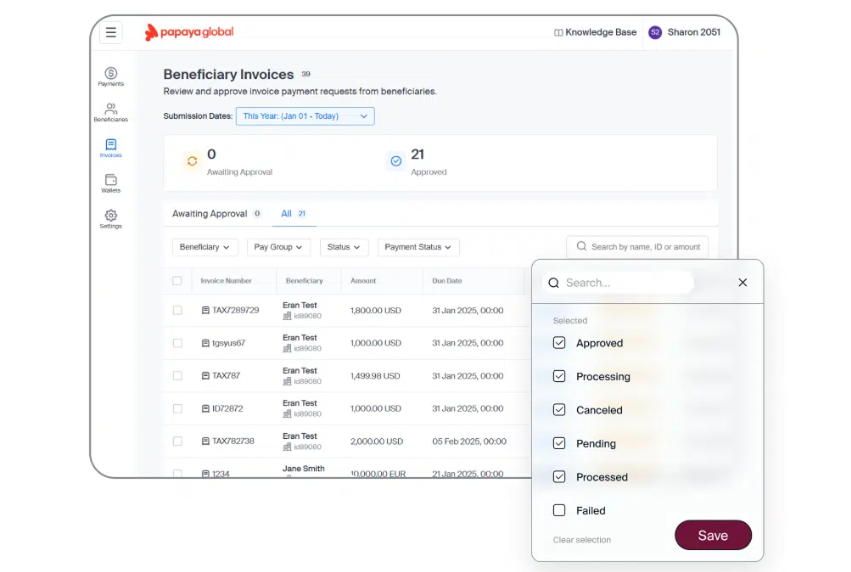Click the invoice icon beside TAX787
This screenshot has height=572, width=851.
coord(206,376)
